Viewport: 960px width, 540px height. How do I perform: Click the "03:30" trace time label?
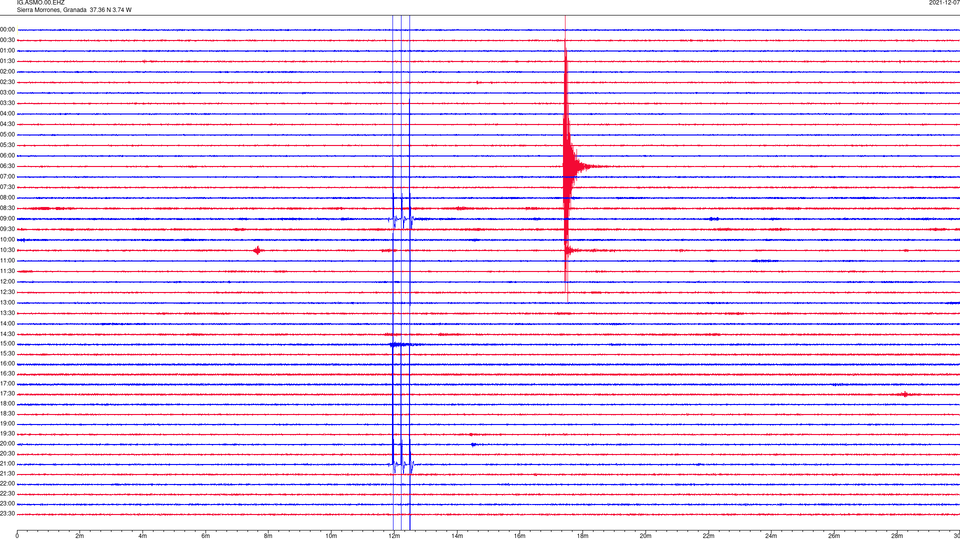click(x=7, y=103)
